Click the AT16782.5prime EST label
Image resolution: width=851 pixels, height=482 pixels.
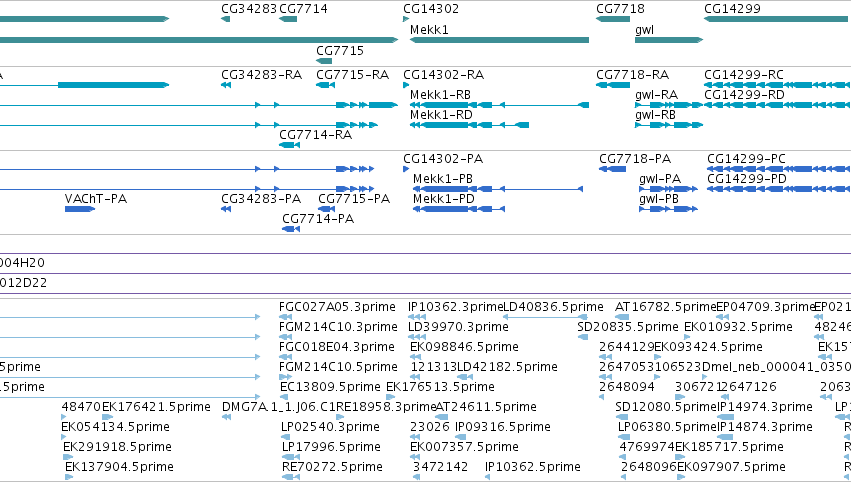click(666, 307)
